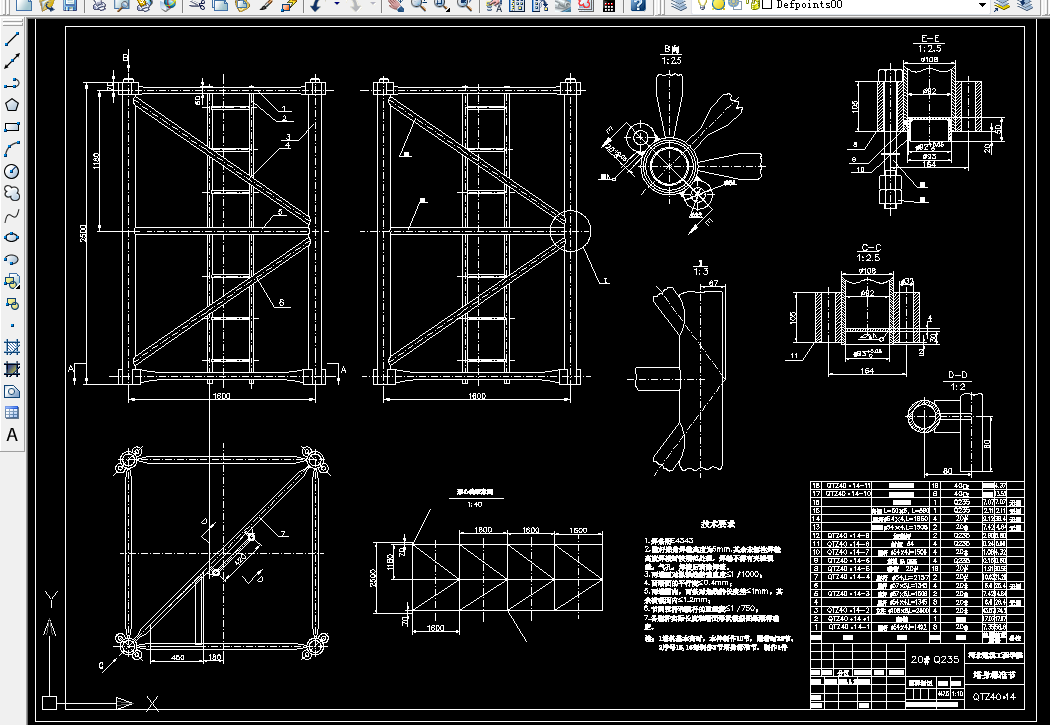
Task: Undo the last action
Action: coord(316,5)
